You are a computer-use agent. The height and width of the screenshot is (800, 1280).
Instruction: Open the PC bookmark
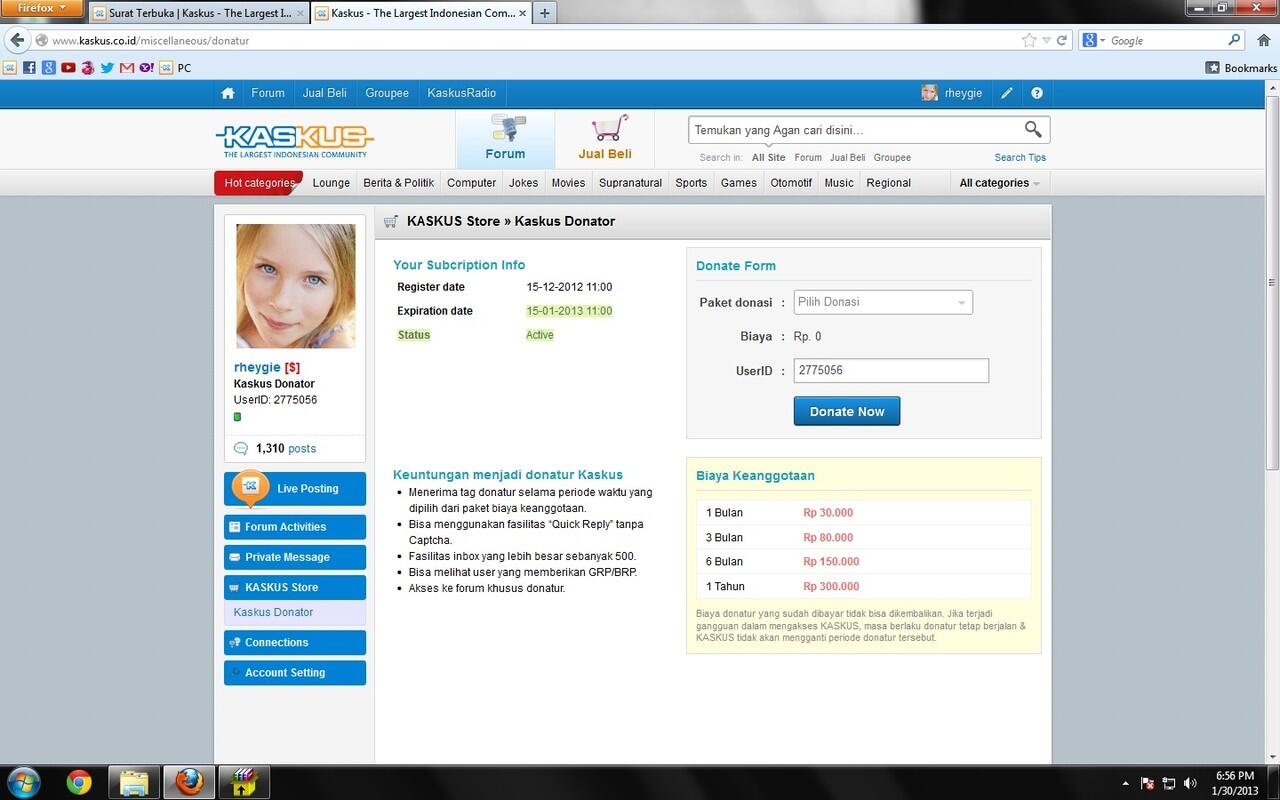point(176,68)
